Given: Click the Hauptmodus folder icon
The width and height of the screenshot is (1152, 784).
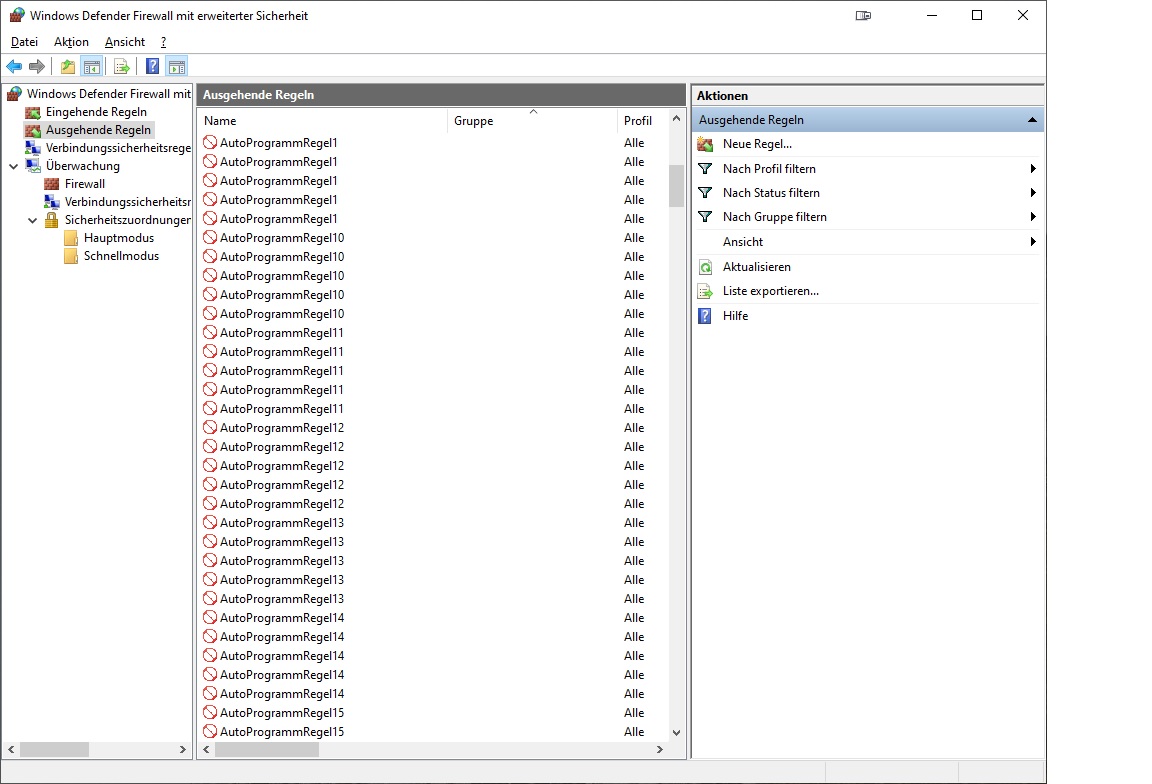Looking at the screenshot, I should point(71,238).
